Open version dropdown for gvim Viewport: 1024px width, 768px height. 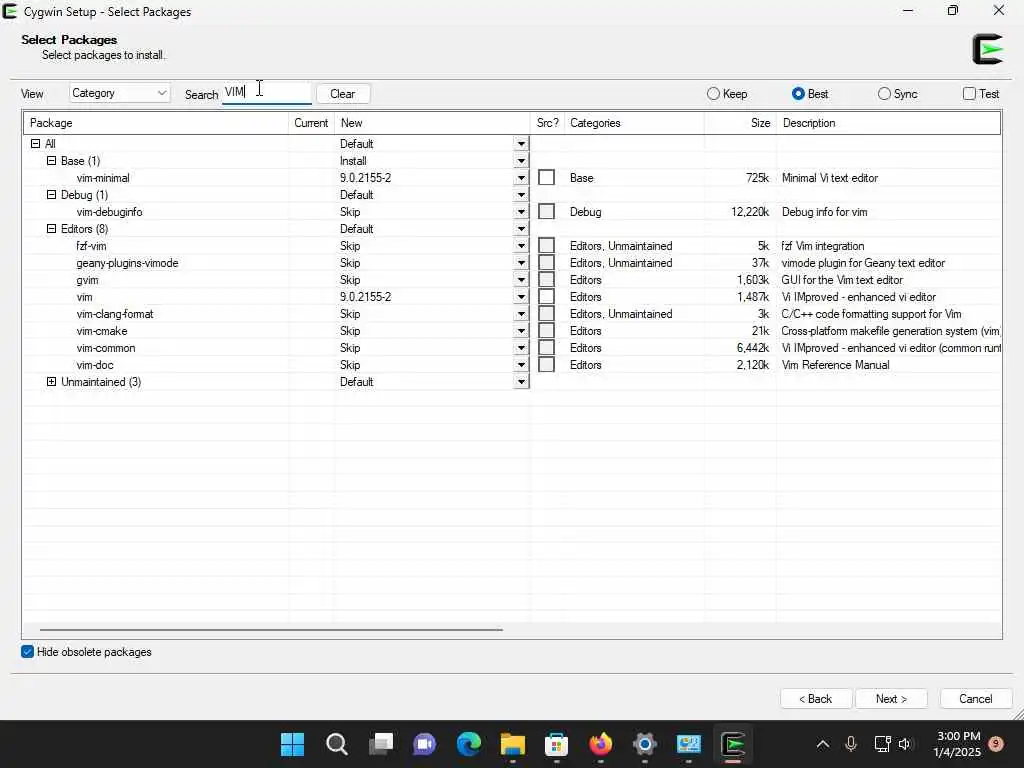click(521, 280)
